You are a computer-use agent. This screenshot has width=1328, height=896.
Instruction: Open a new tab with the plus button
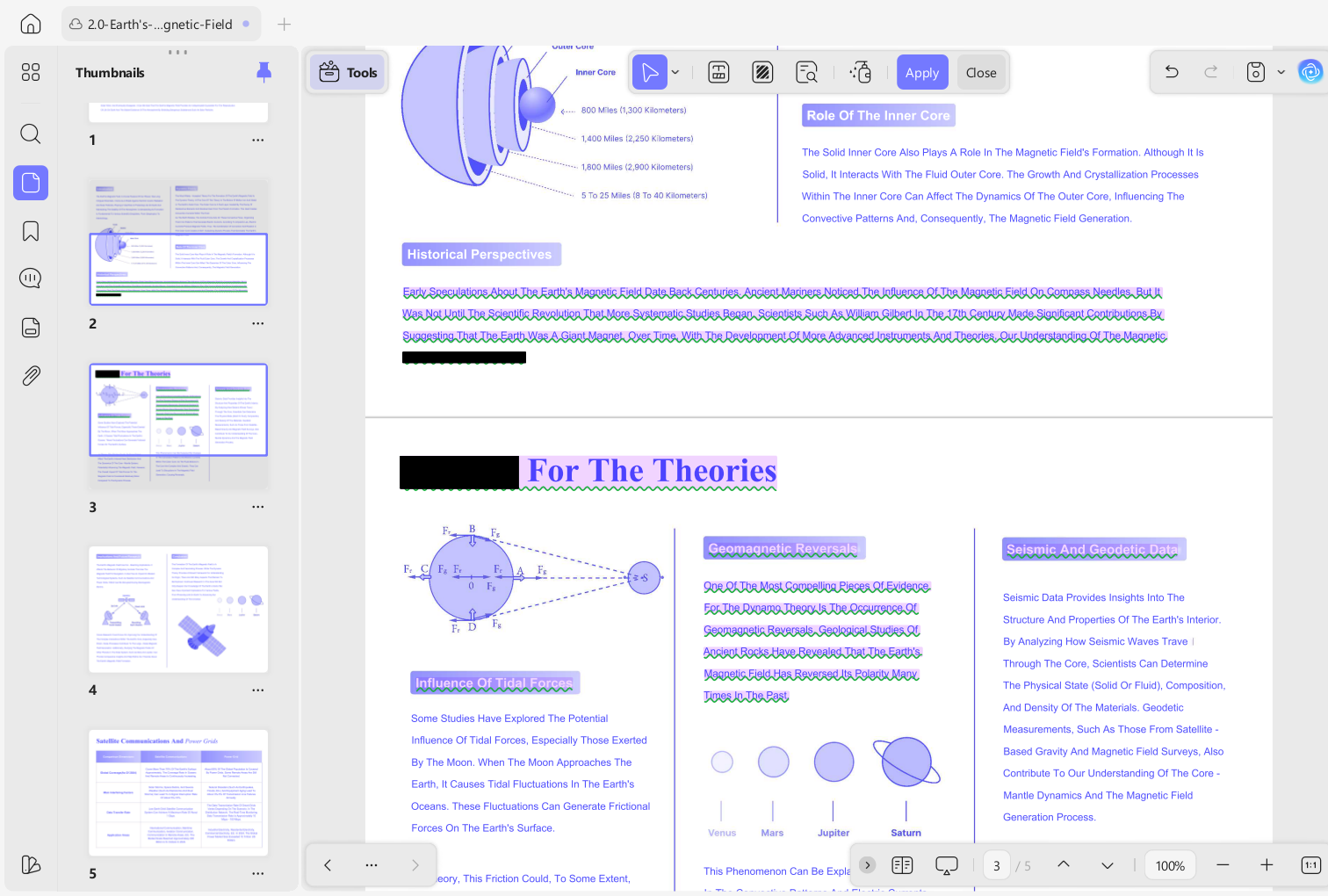(x=284, y=25)
